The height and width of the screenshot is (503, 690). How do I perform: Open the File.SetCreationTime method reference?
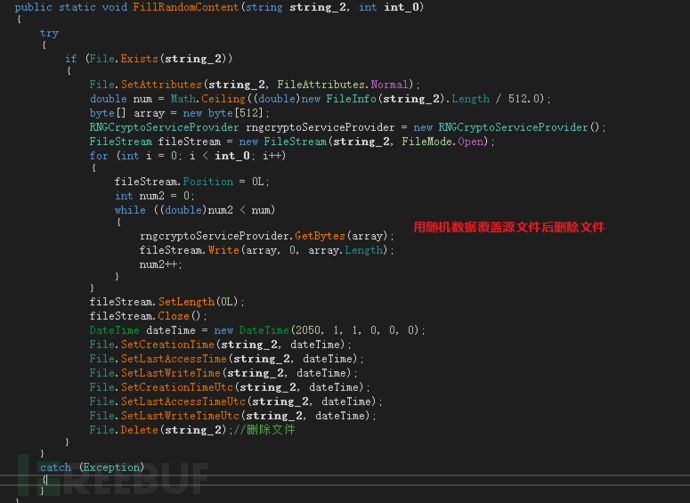coord(167,344)
